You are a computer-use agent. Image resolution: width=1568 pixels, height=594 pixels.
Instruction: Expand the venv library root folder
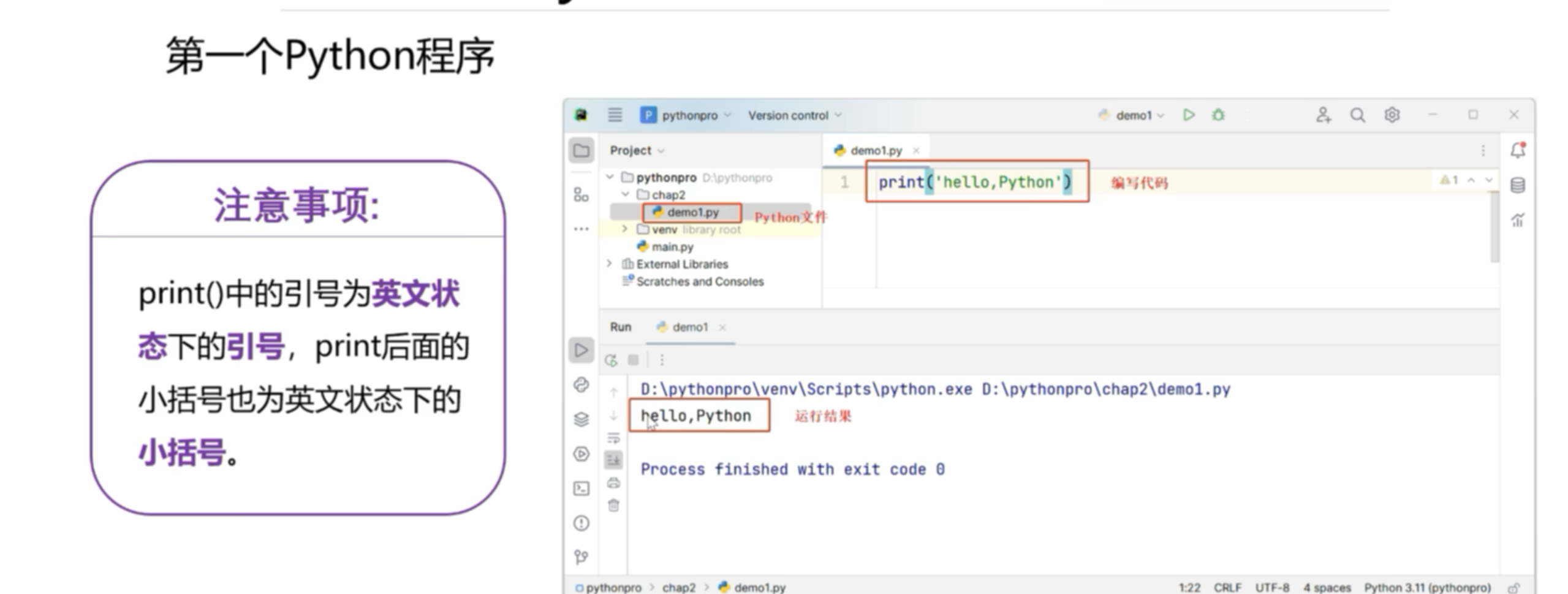point(625,229)
